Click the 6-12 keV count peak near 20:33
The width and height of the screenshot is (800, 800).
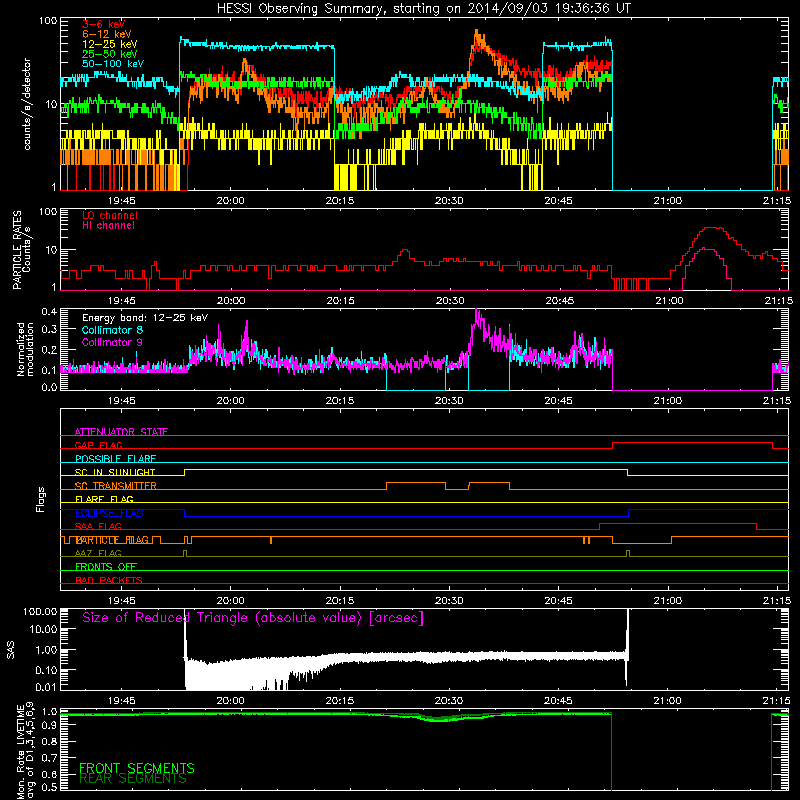[477, 34]
